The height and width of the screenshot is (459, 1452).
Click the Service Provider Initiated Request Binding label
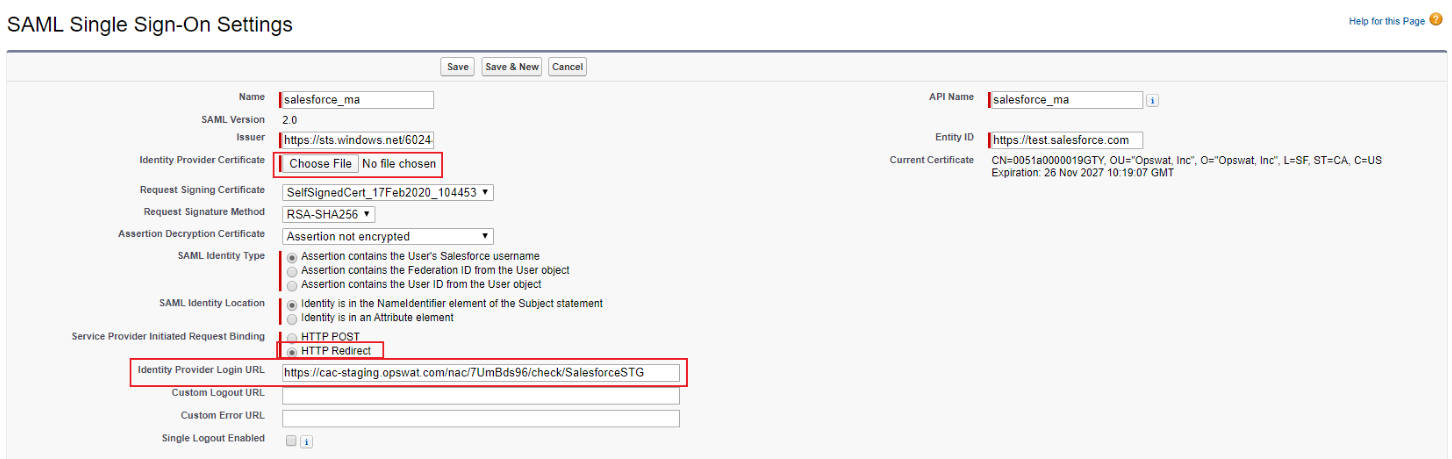168,336
